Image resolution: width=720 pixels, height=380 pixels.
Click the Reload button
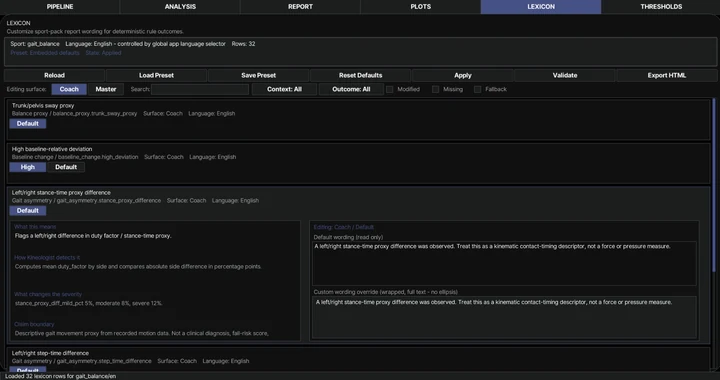click(54, 75)
